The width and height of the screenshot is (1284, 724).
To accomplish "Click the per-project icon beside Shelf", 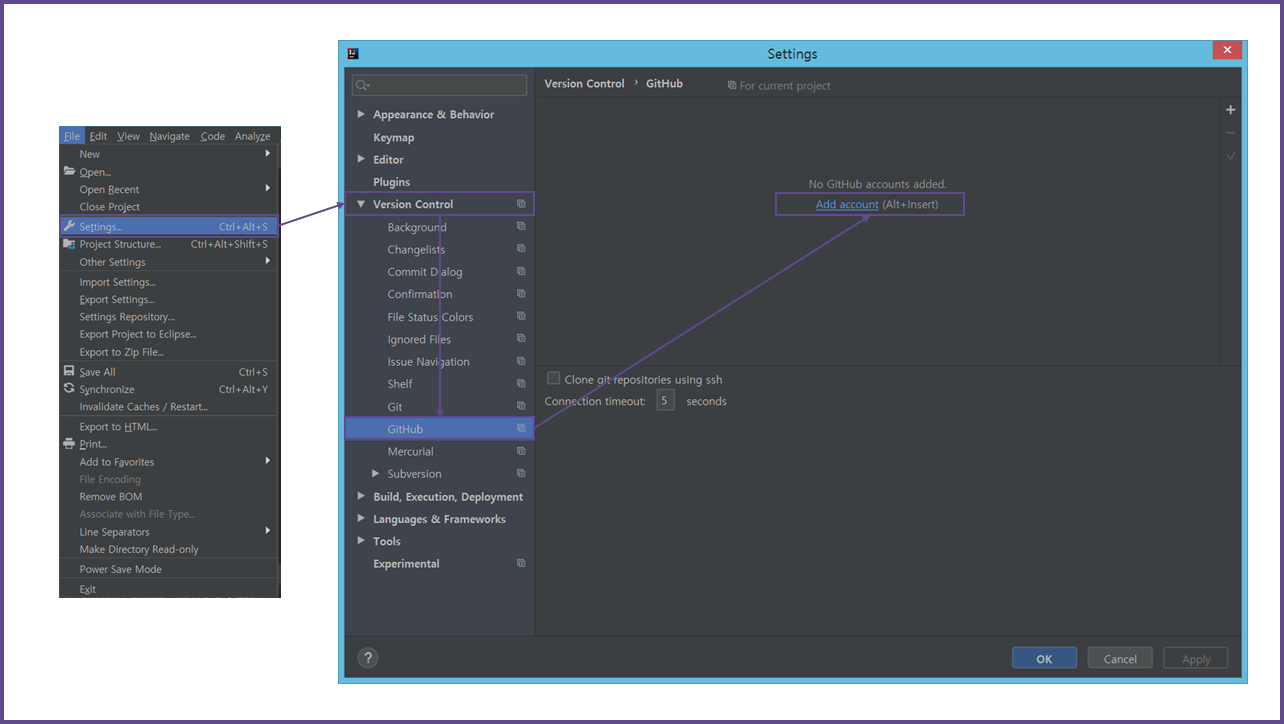I will pos(521,384).
